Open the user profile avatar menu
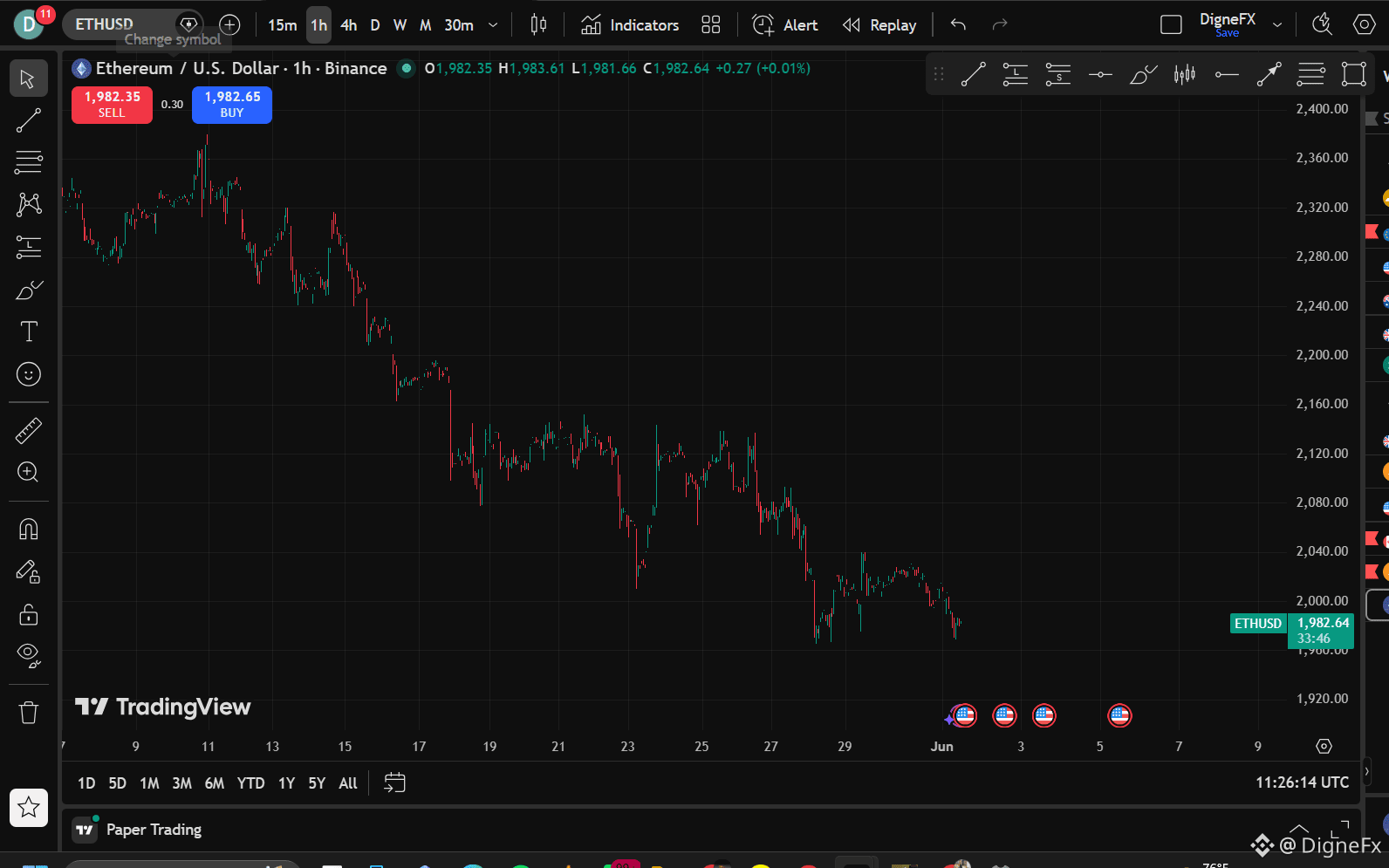This screenshot has height=868, width=1389. pos(29,24)
